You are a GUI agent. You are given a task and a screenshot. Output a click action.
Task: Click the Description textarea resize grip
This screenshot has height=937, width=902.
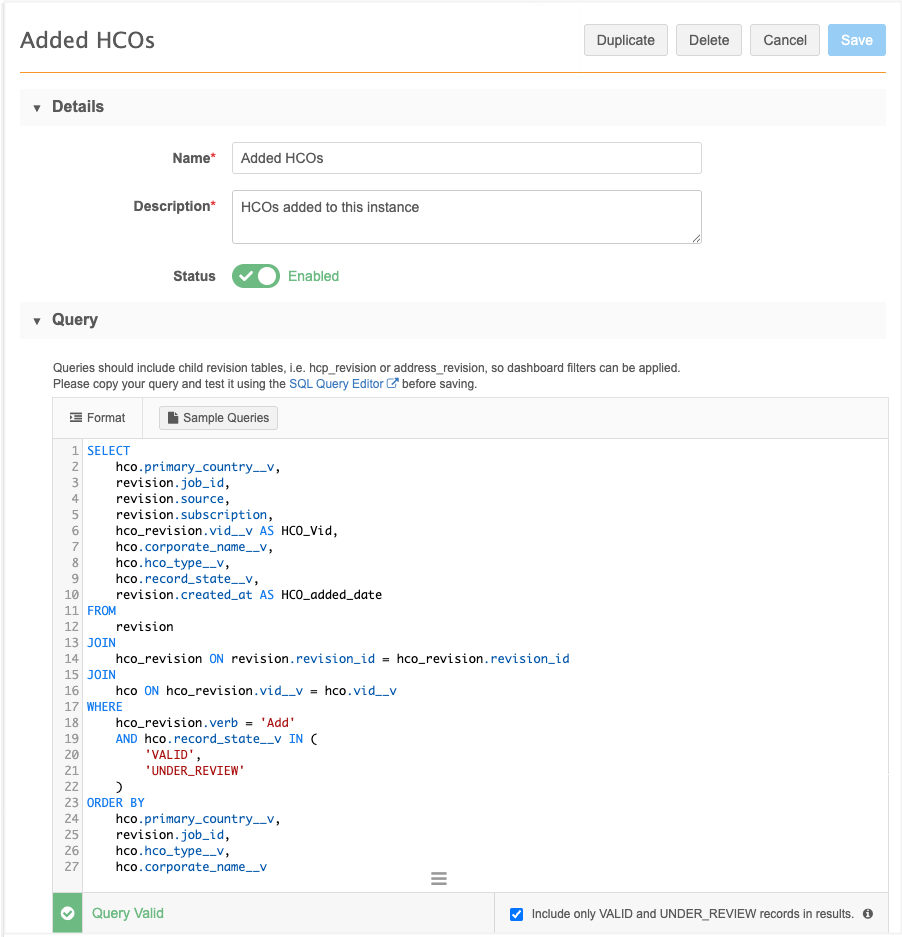[696, 238]
